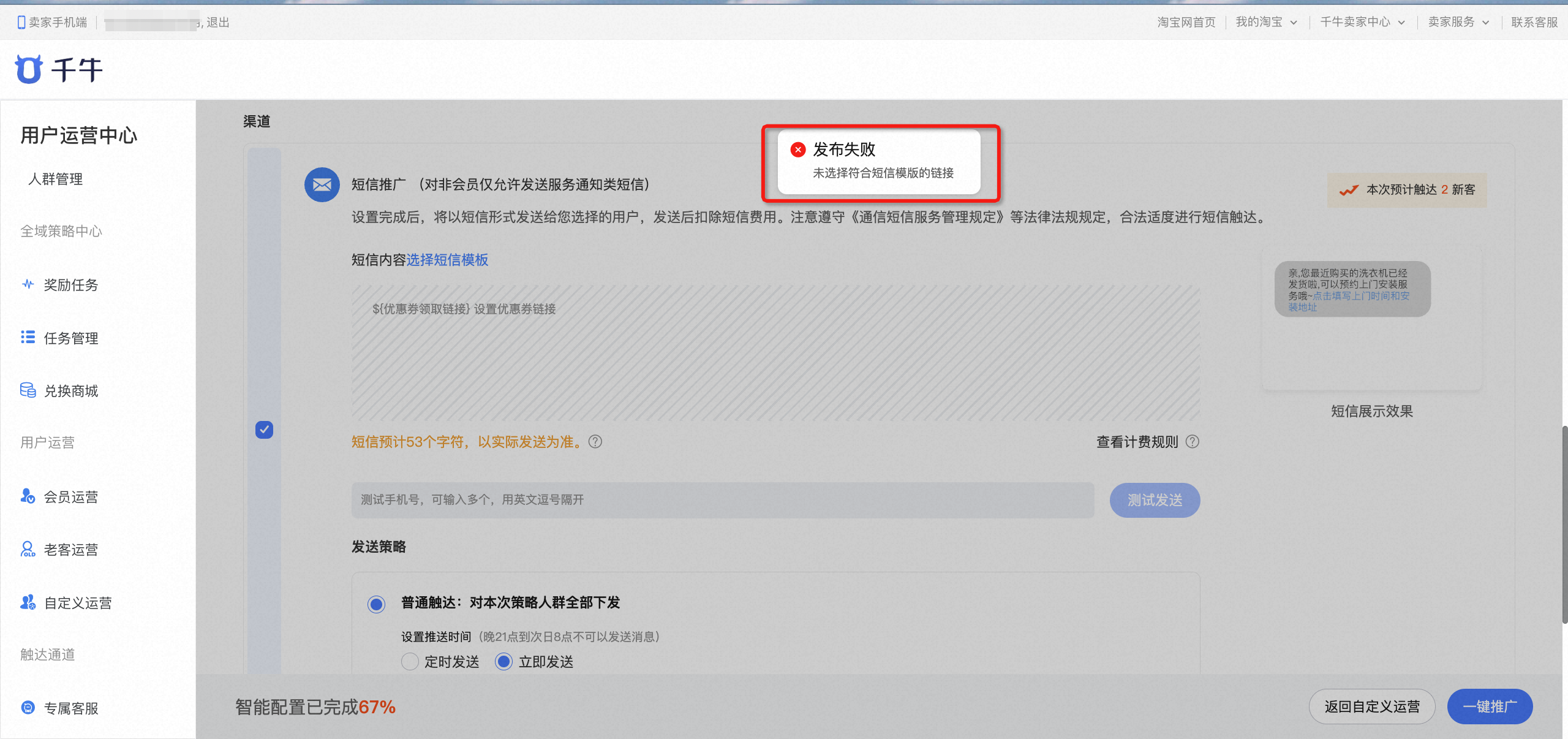Click the 专属客服 chat icon
This screenshot has width=1568, height=739.
click(28, 708)
